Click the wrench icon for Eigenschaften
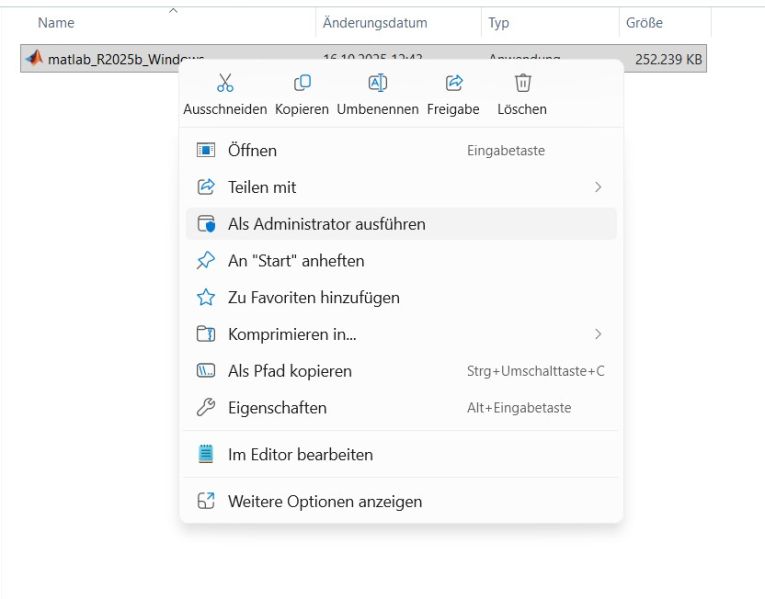 point(206,408)
